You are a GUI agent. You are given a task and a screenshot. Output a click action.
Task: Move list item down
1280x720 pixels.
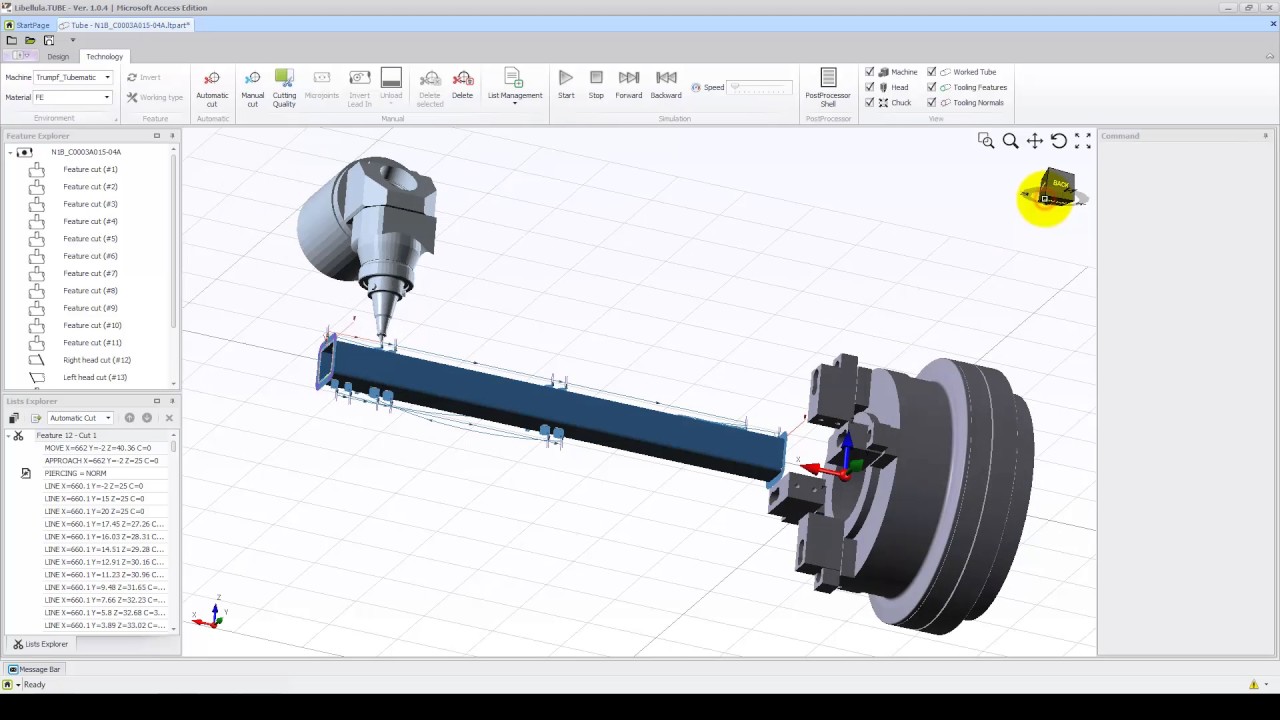pyautogui.click(x=147, y=418)
